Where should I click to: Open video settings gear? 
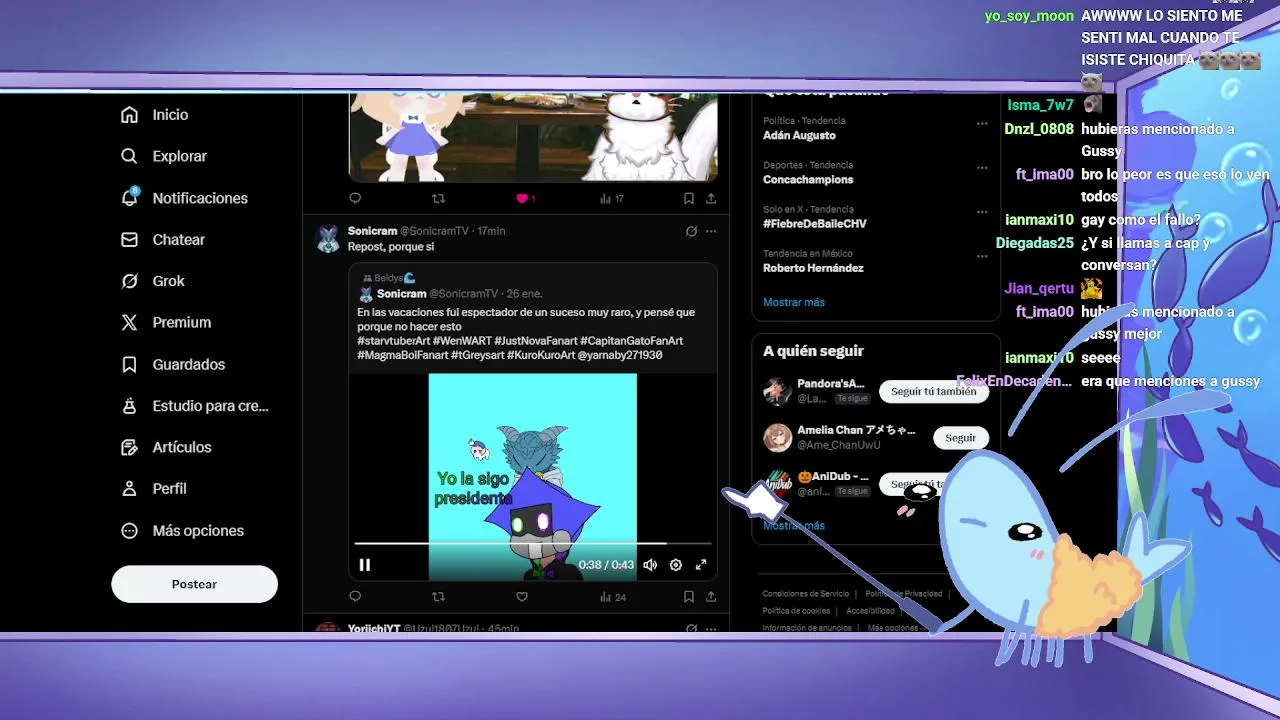pyautogui.click(x=676, y=565)
